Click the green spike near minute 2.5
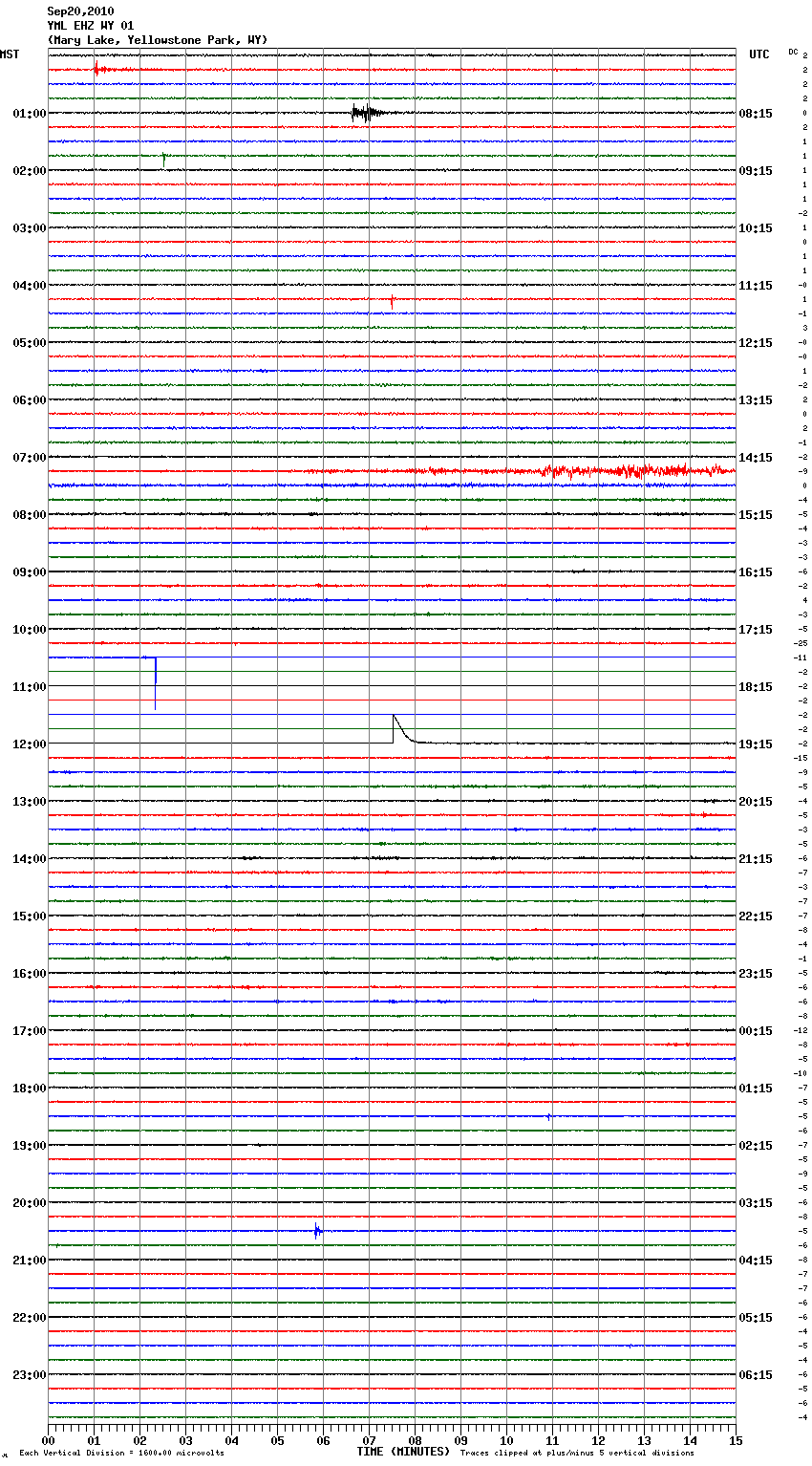 (x=163, y=159)
